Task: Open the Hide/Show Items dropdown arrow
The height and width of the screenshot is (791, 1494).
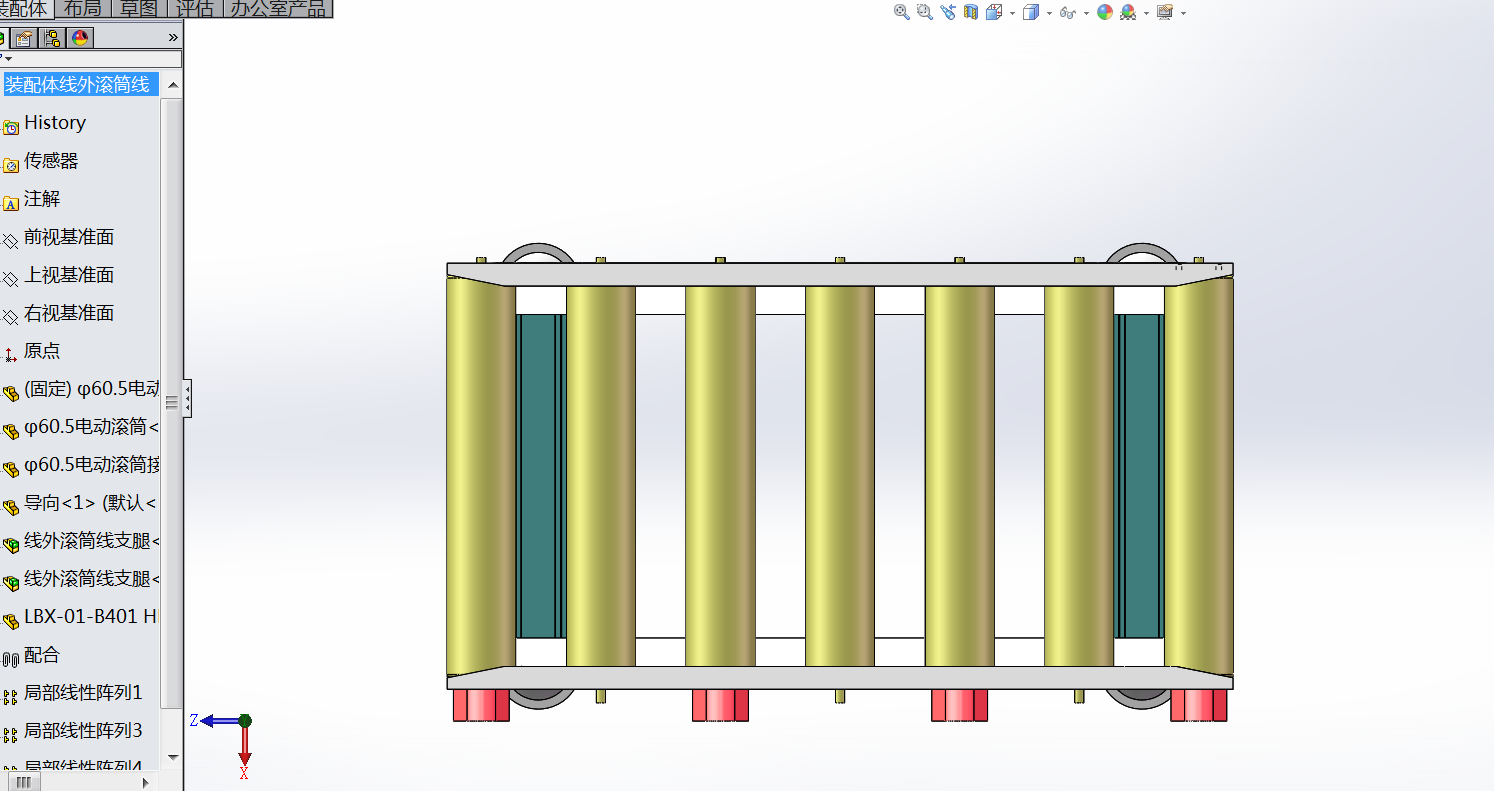Action: pyautogui.click(x=1086, y=13)
